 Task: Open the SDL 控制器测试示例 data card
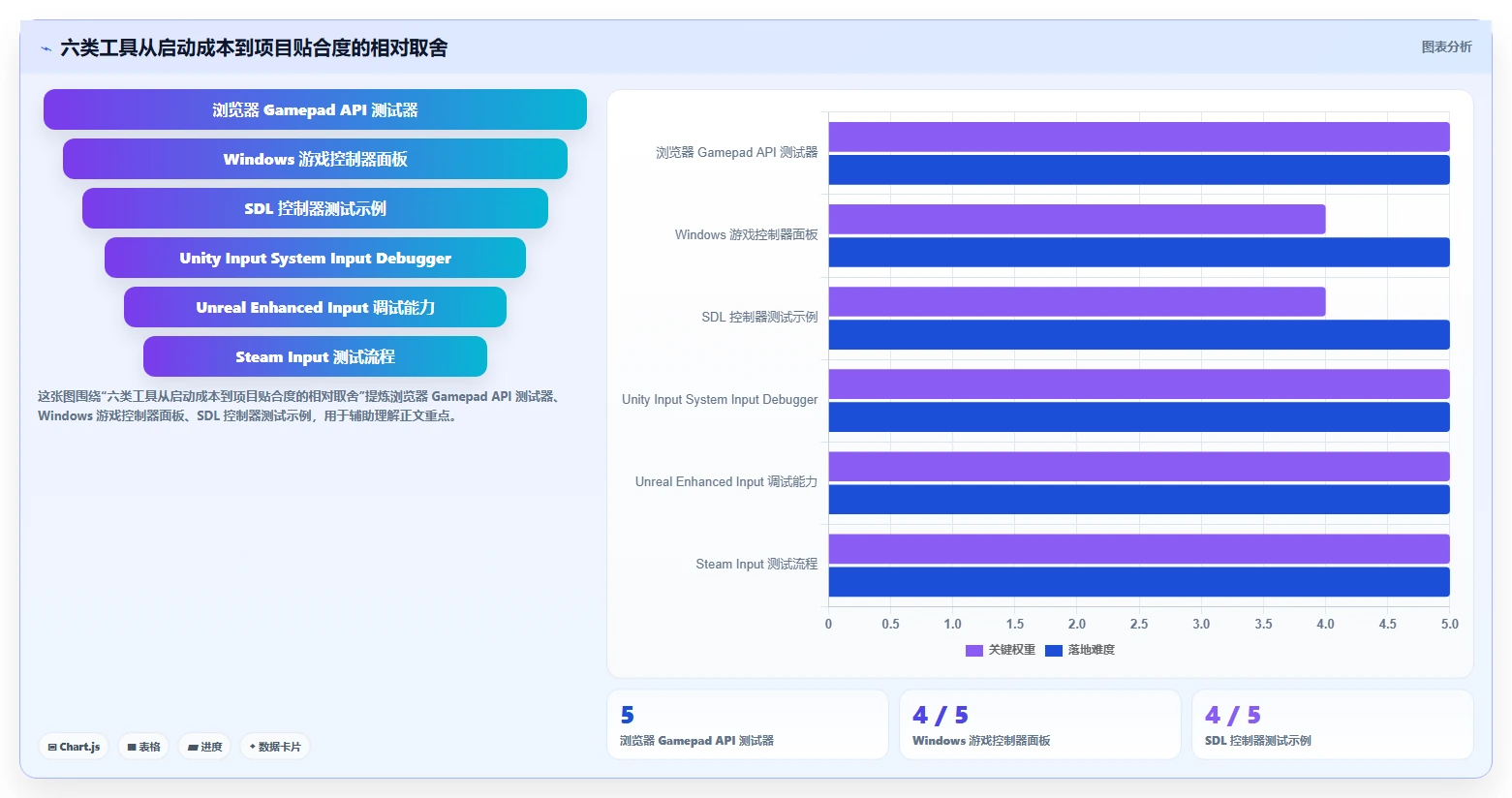coord(1333,724)
